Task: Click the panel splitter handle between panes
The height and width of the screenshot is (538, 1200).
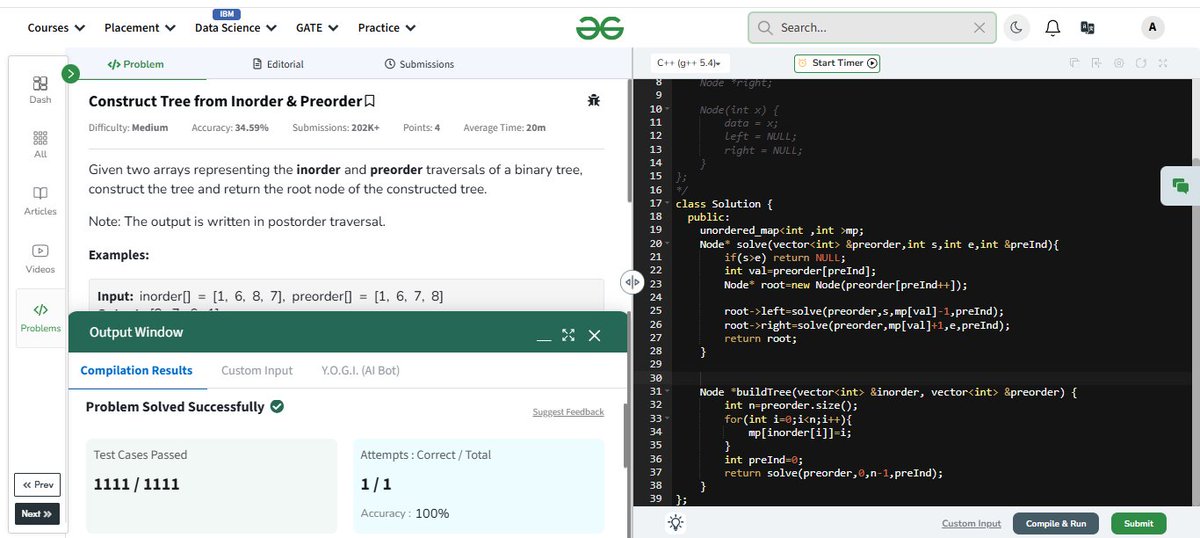Action: (x=631, y=282)
